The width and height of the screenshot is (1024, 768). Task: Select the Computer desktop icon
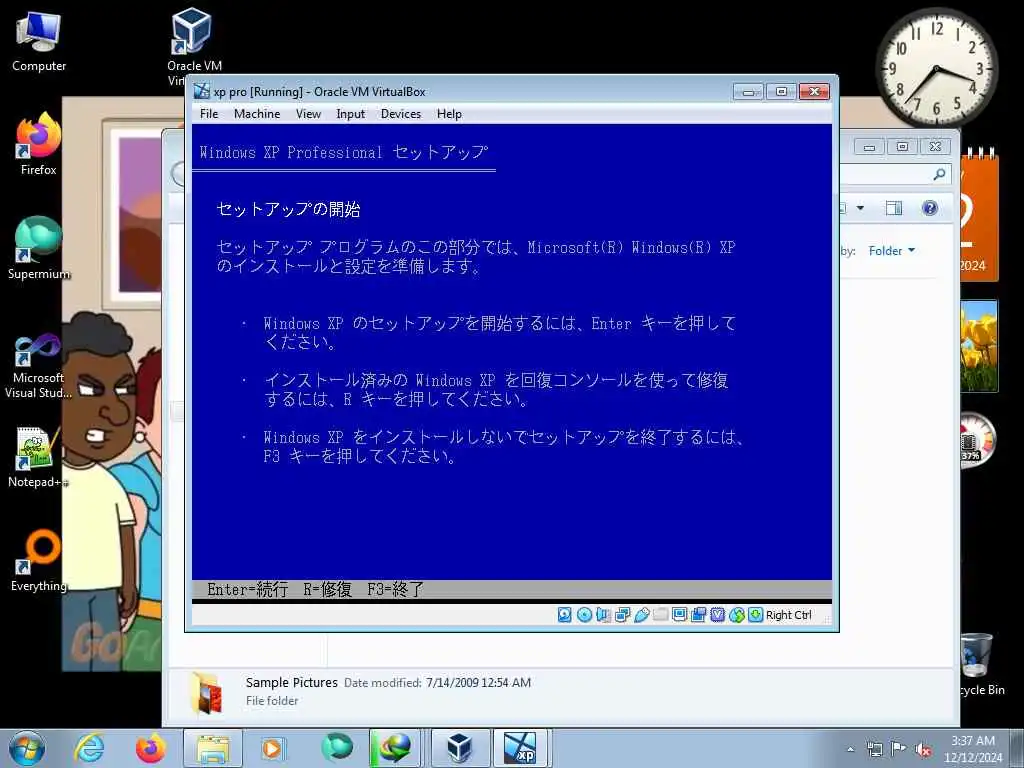39,41
